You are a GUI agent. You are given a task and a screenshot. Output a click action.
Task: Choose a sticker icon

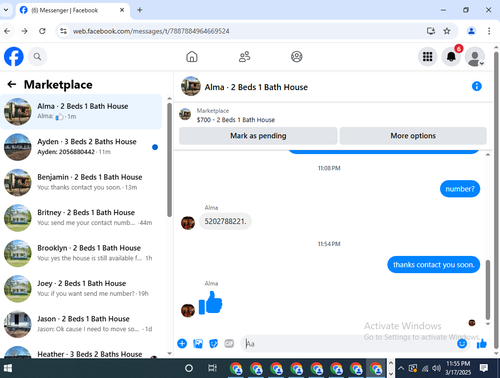pos(213,343)
